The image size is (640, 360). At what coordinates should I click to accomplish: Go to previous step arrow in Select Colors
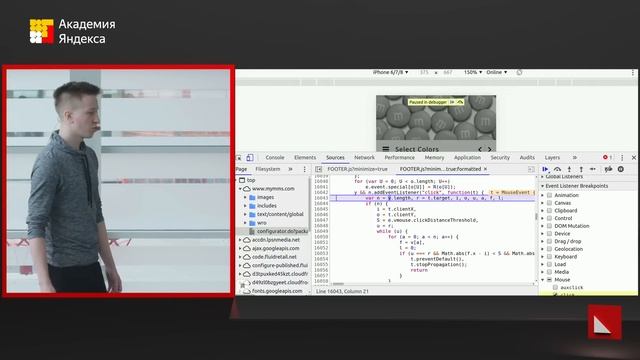[x=480, y=149]
